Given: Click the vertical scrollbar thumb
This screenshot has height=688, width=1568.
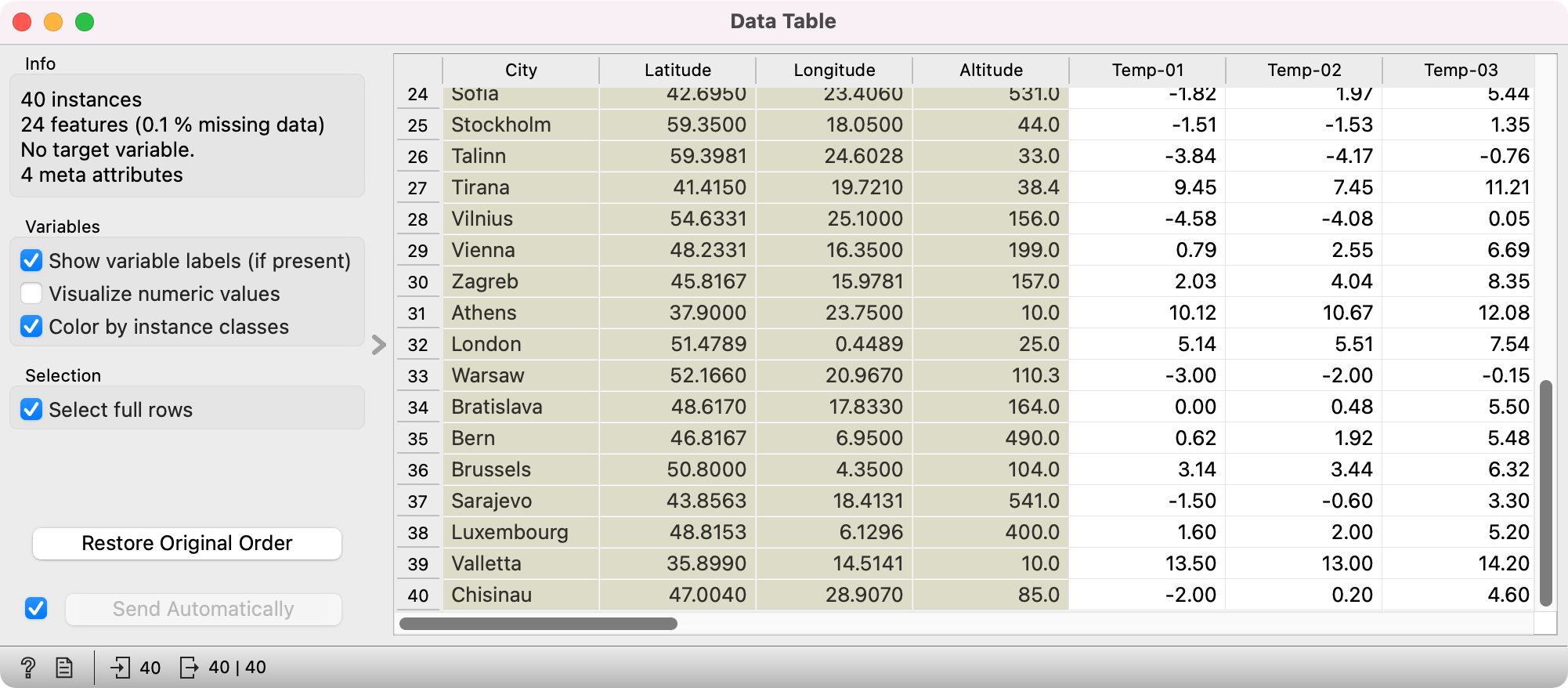Looking at the screenshot, I should [1545, 493].
